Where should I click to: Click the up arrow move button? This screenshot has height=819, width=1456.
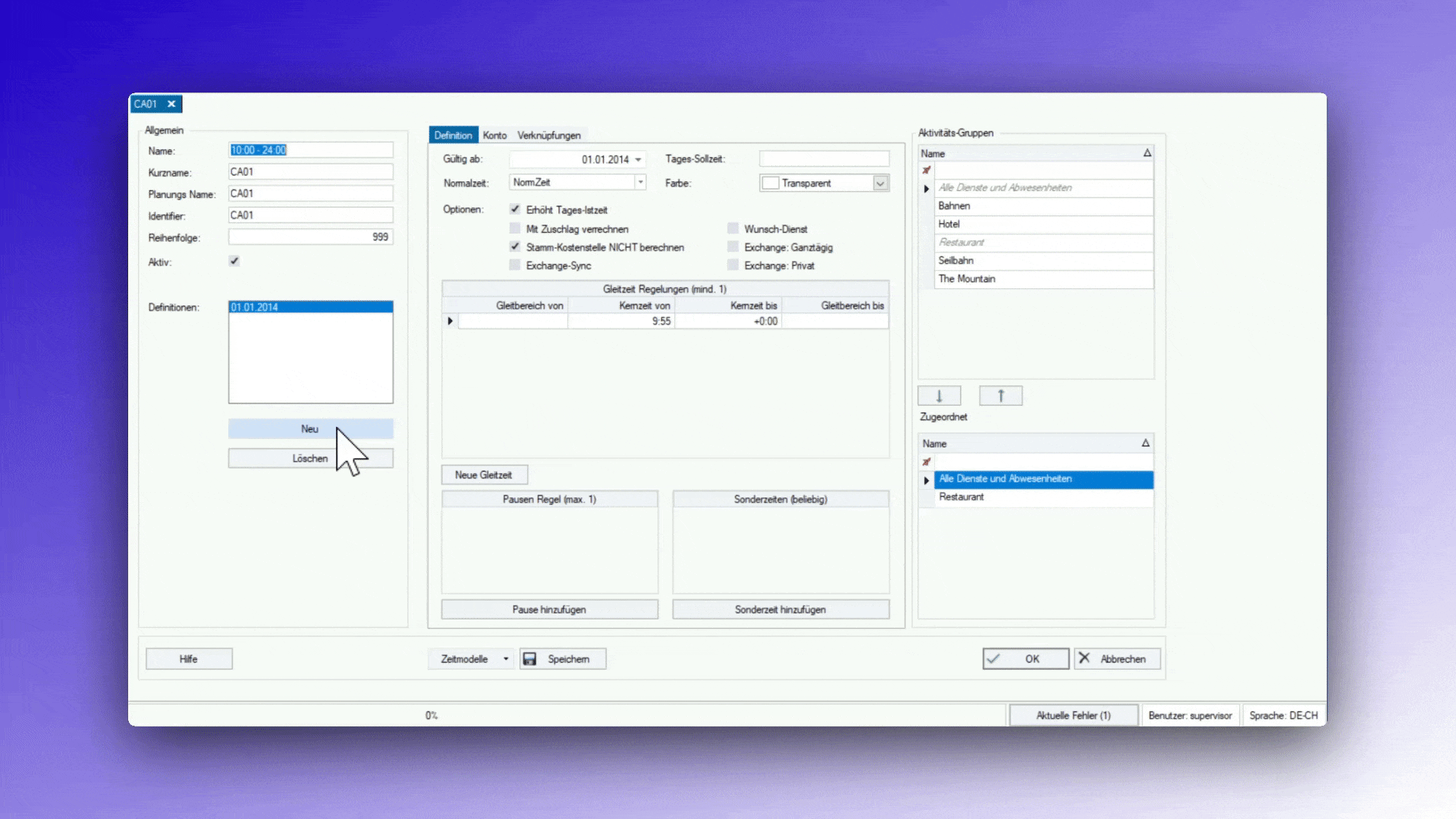click(1000, 396)
